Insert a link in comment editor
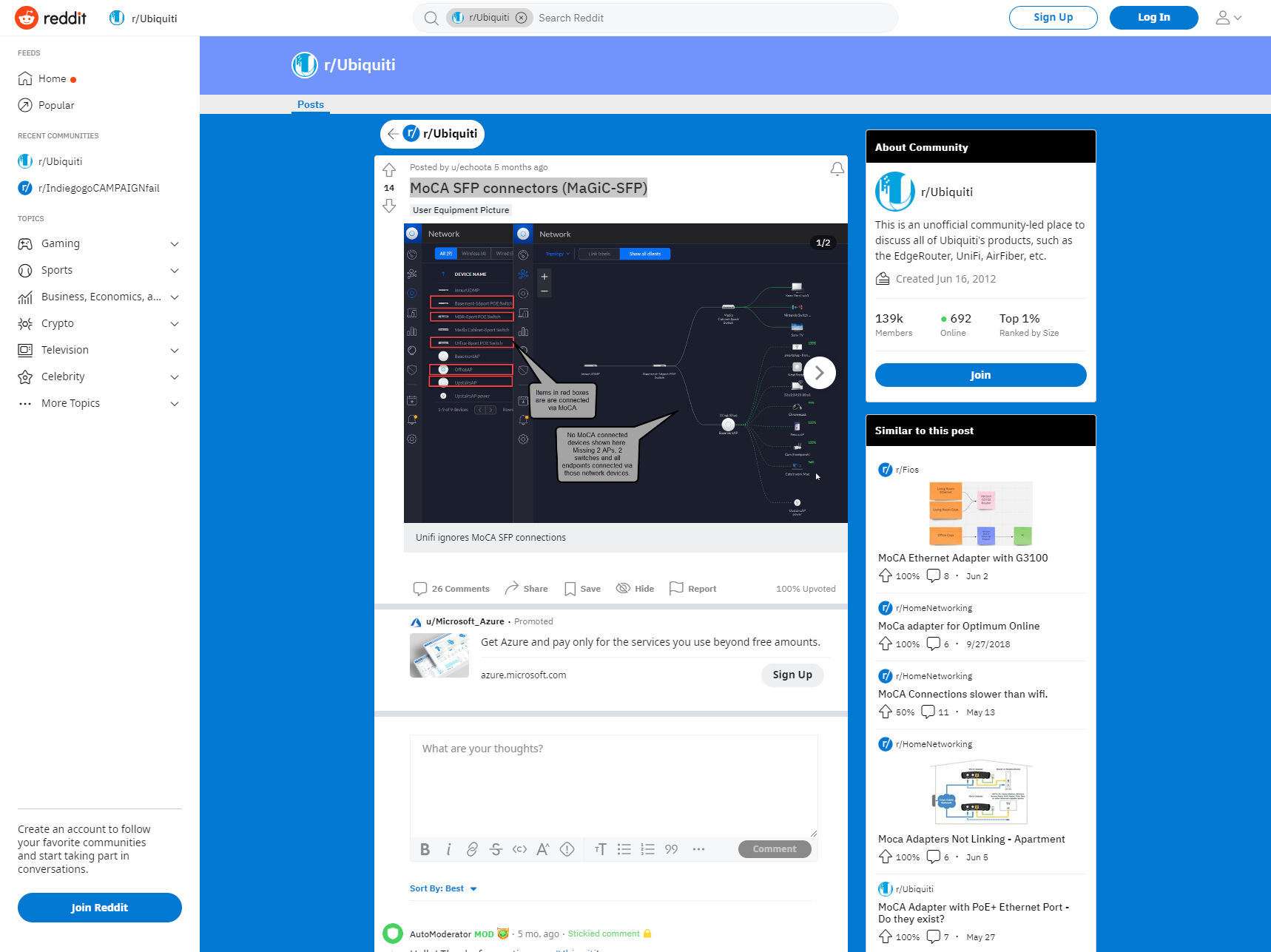1271x952 pixels. point(472,849)
